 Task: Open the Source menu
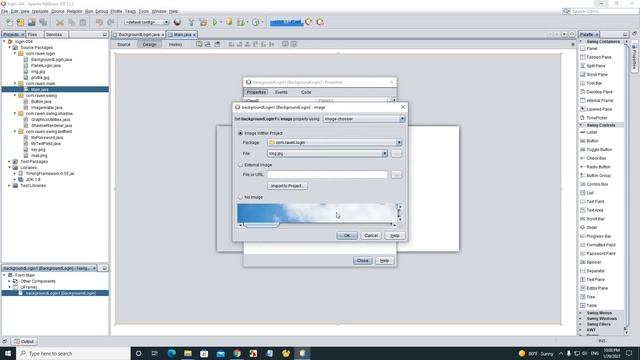58,11
